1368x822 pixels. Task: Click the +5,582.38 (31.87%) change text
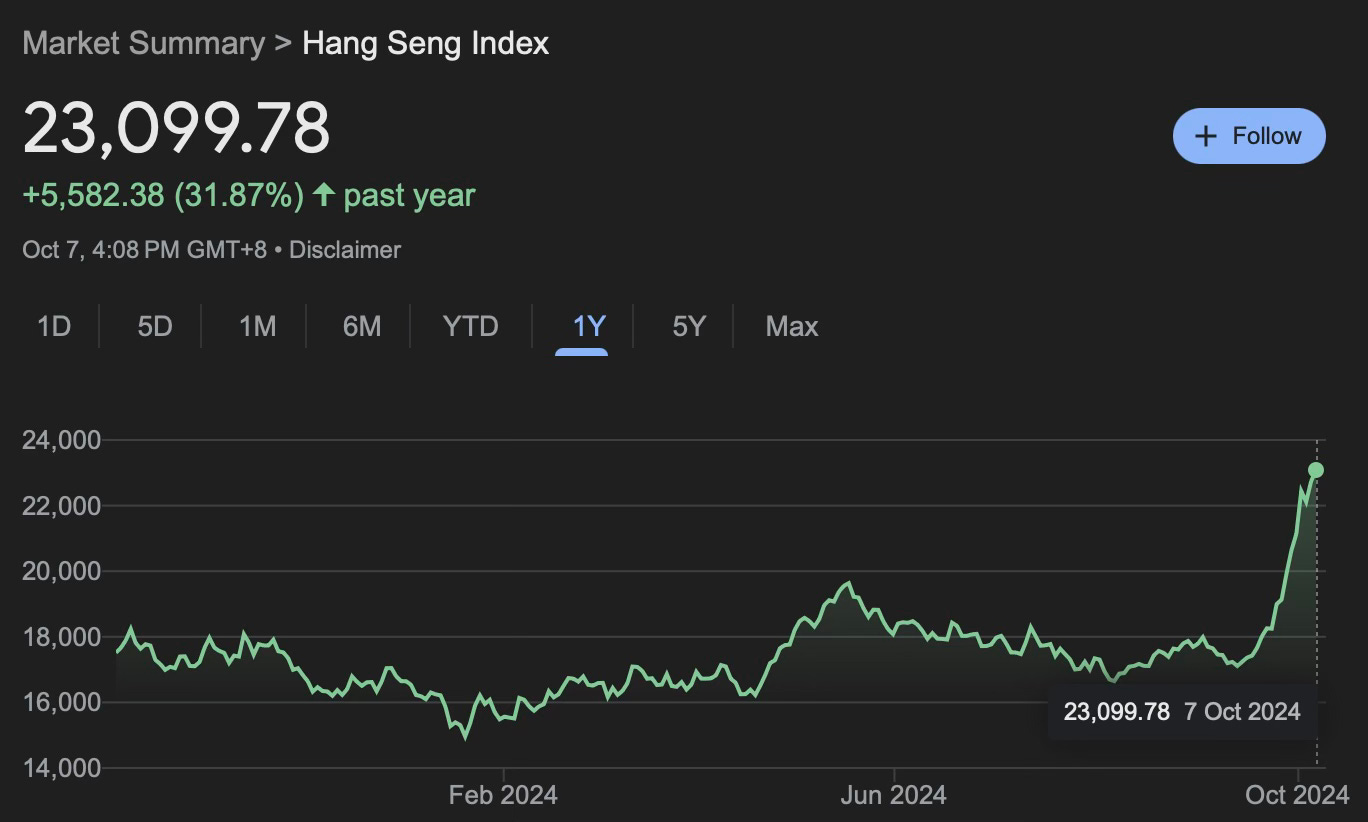pos(163,195)
